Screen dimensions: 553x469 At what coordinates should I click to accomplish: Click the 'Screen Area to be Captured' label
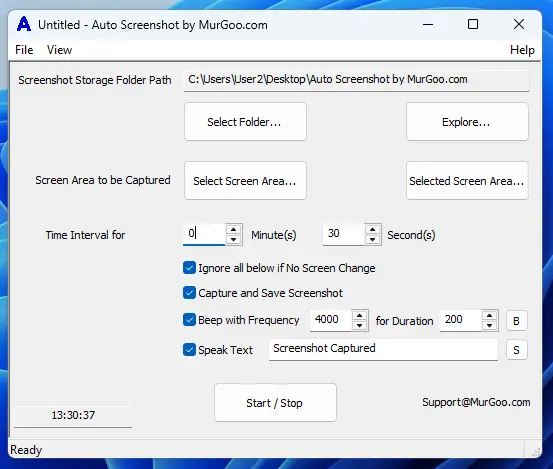click(103, 180)
